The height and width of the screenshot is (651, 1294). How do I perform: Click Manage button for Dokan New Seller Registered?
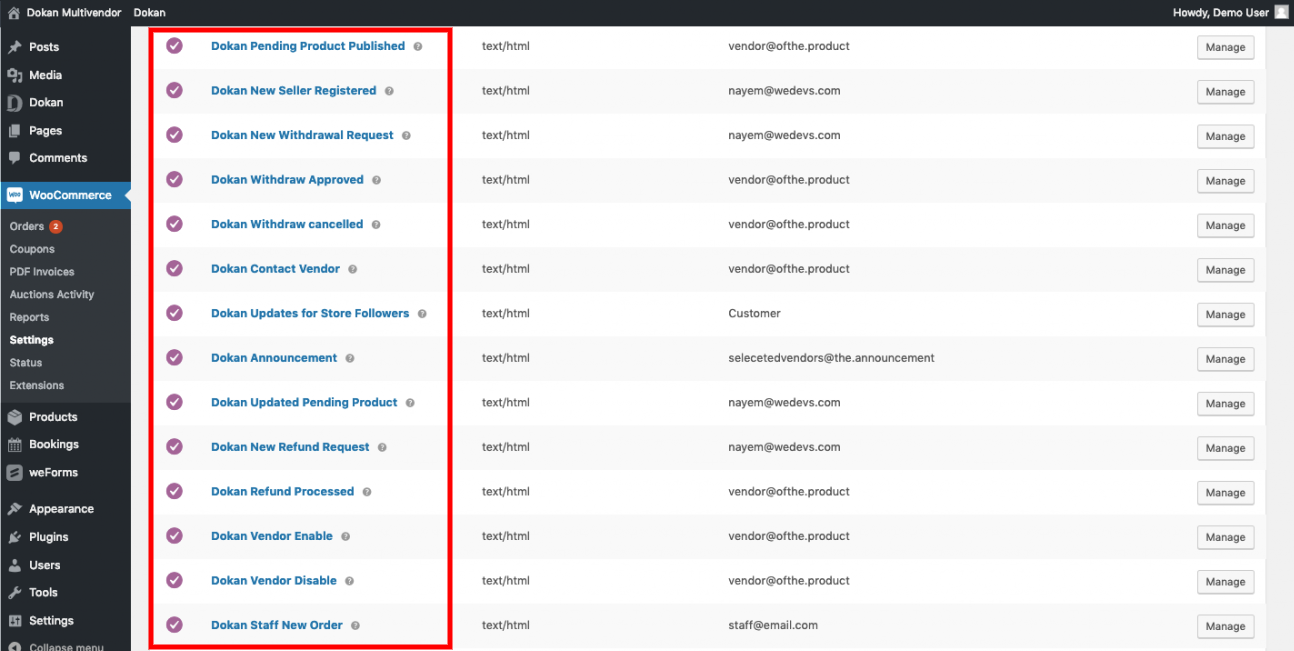[x=1225, y=92]
